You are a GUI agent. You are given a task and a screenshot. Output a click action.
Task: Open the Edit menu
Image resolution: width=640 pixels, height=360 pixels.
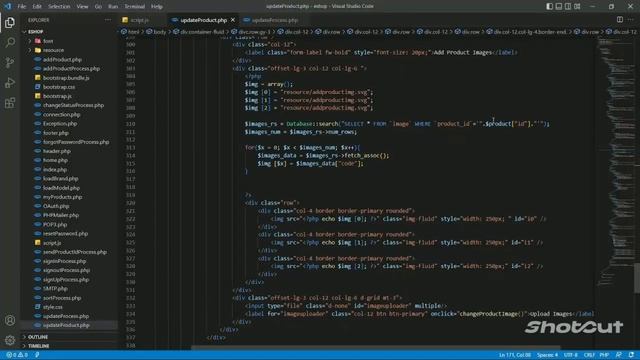(37, 6)
